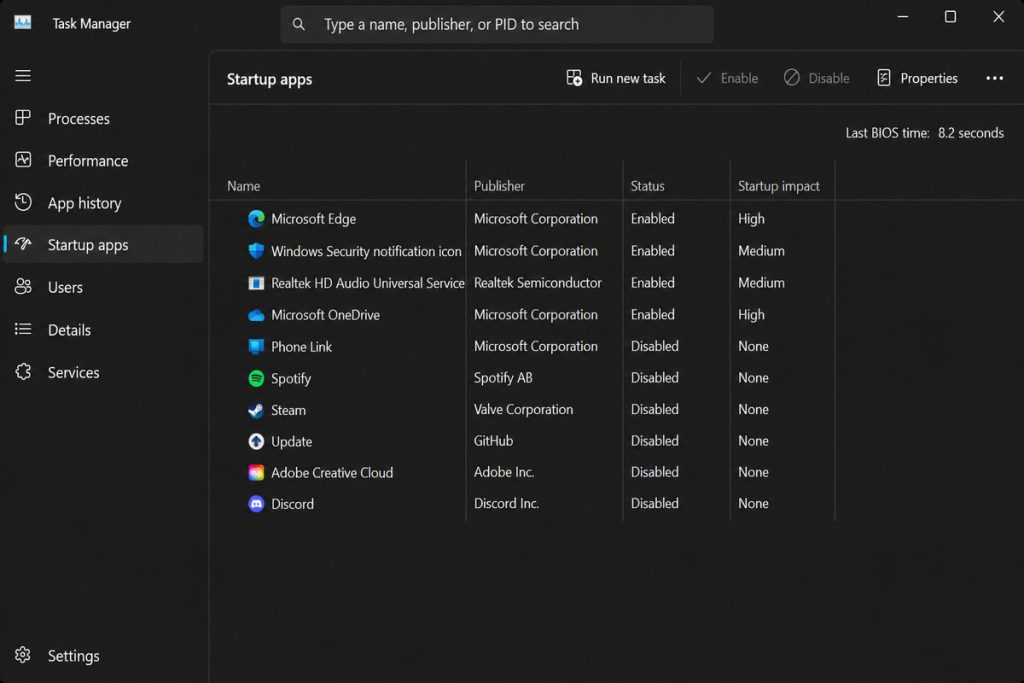Select the Microsoft OneDrive entry
Image resolution: width=1024 pixels, height=683 pixels.
pyautogui.click(x=325, y=315)
